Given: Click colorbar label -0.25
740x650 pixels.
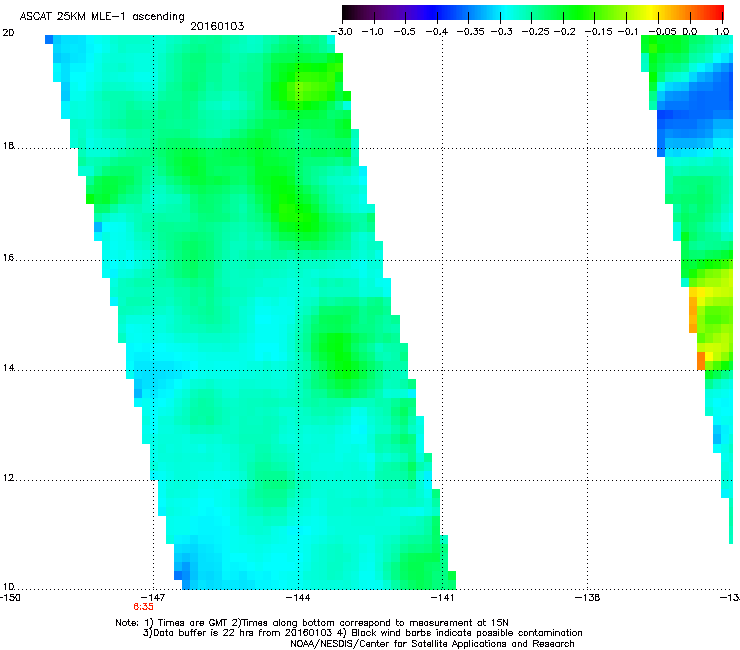Looking at the screenshot, I should (535, 32).
